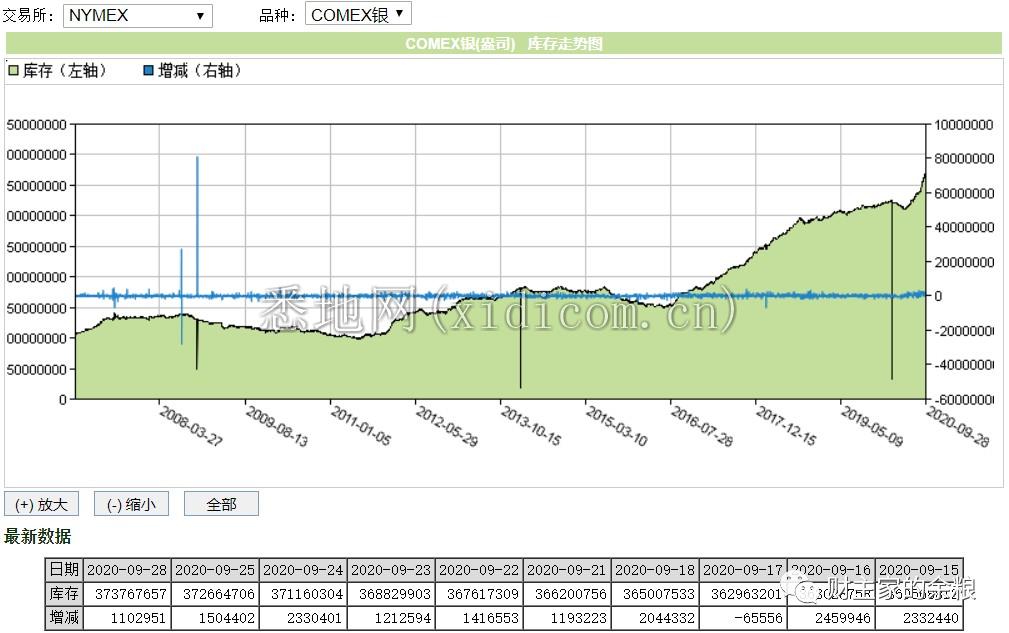Click the 2013-10-15 x-axis date label
This screenshot has width=1009, height=633.
coord(531,426)
